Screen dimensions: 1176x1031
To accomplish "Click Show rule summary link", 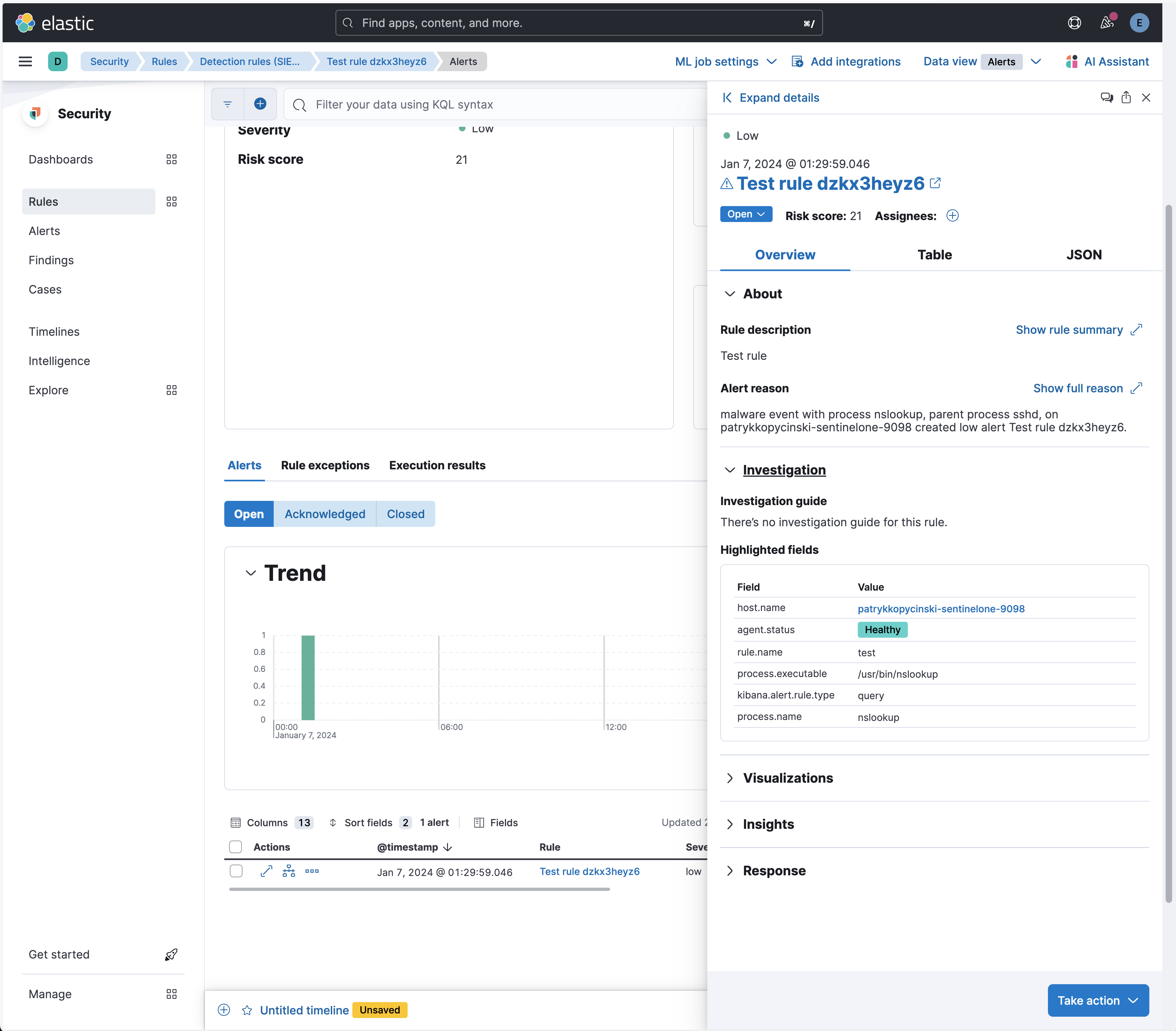I will tap(1079, 330).
